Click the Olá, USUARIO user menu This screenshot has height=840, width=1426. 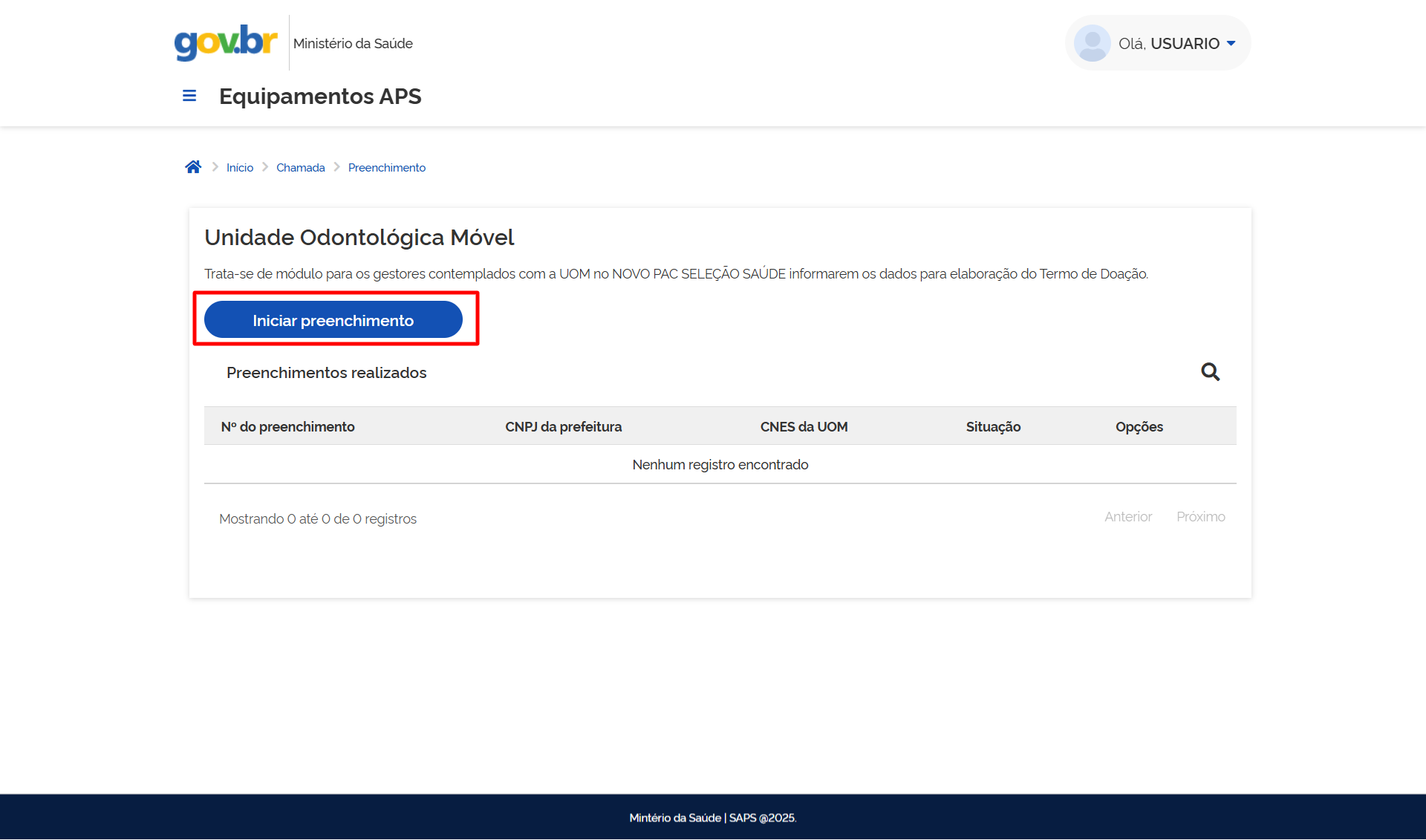tap(1168, 44)
